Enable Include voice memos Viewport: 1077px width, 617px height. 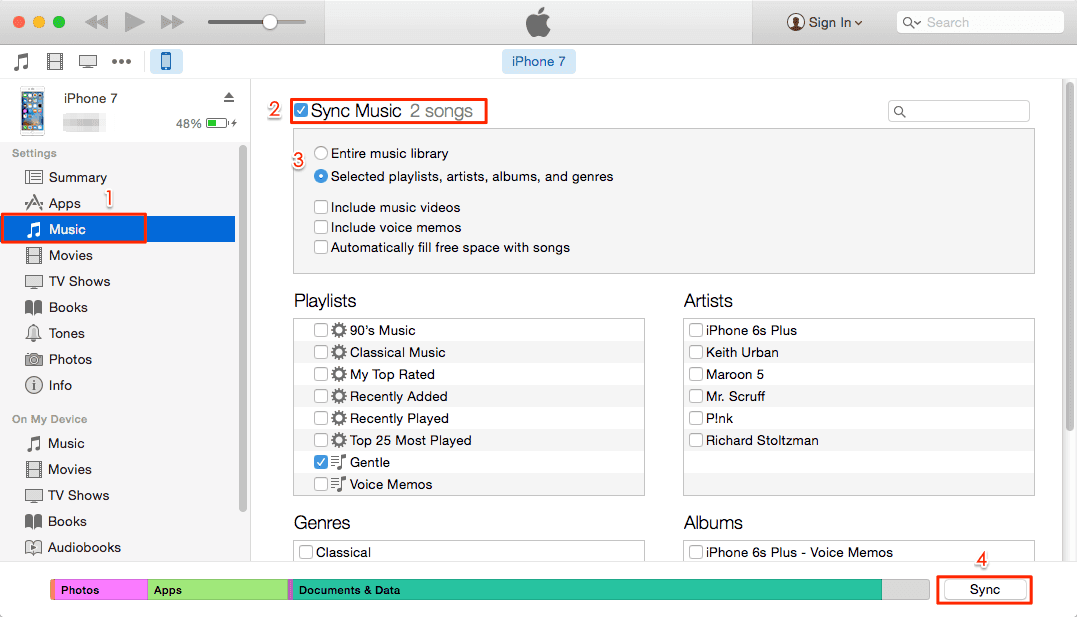[321, 227]
